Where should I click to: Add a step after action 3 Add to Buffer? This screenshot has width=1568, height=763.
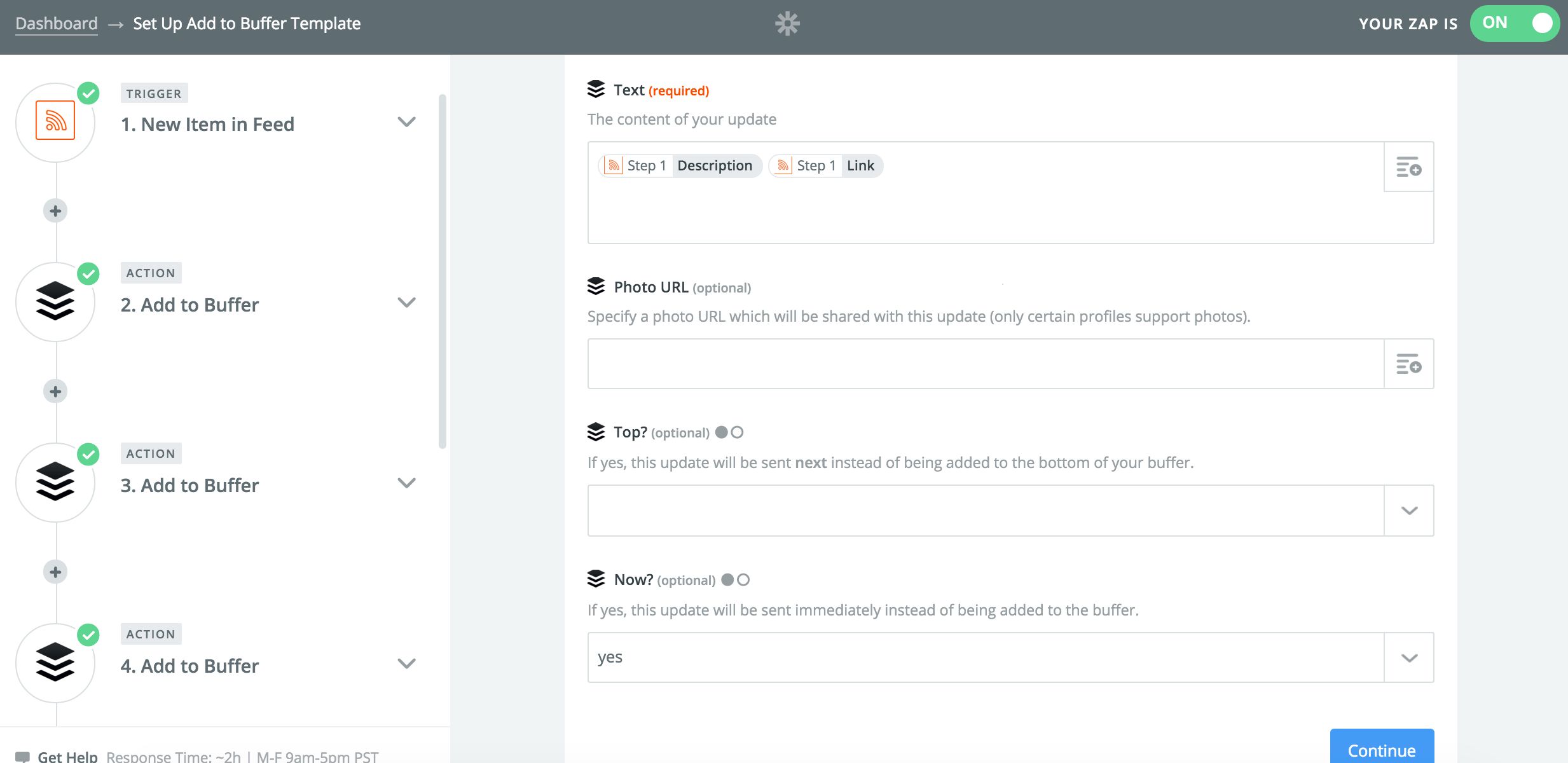(55, 572)
